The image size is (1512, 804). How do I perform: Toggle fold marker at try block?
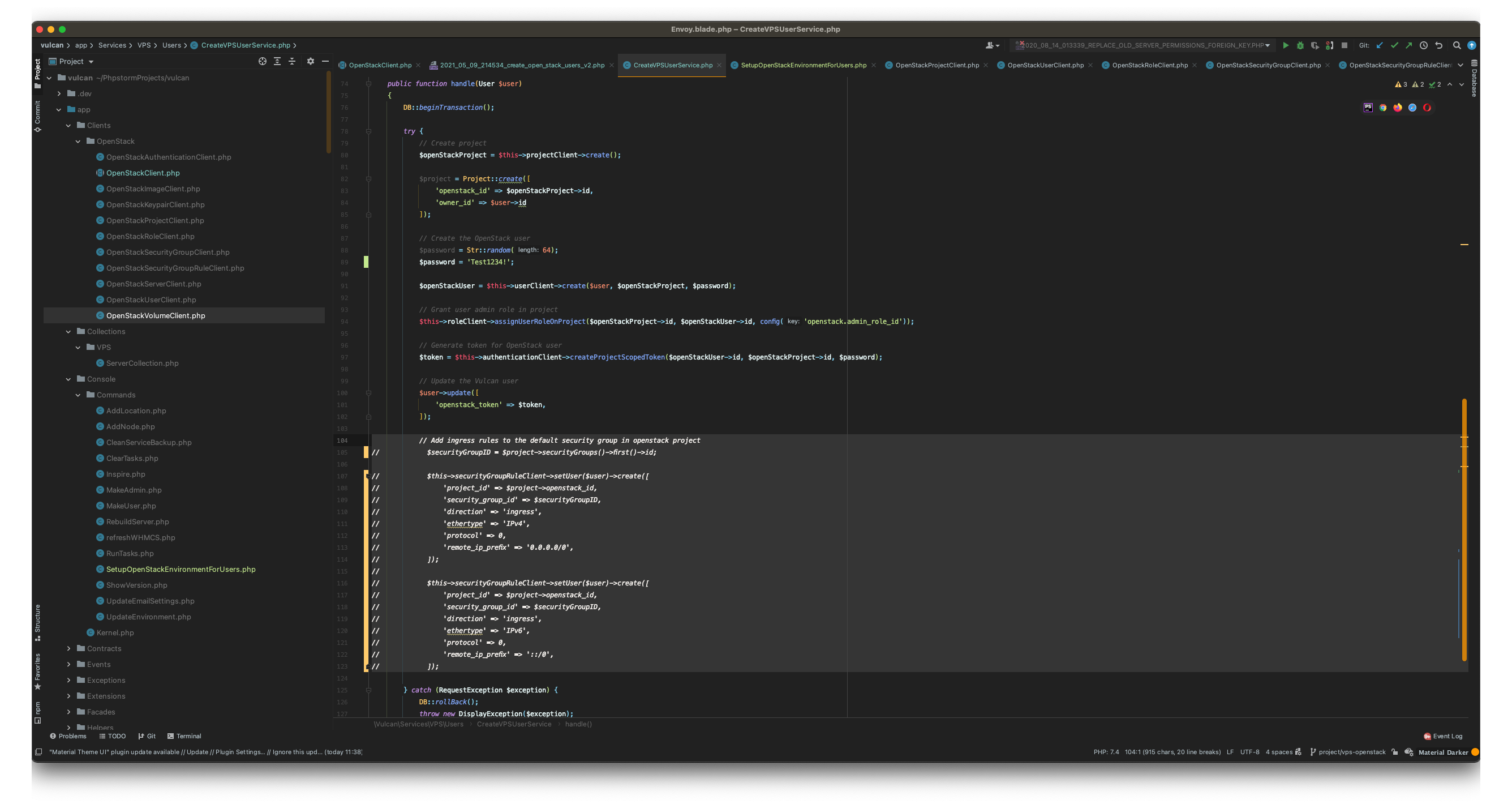click(368, 131)
